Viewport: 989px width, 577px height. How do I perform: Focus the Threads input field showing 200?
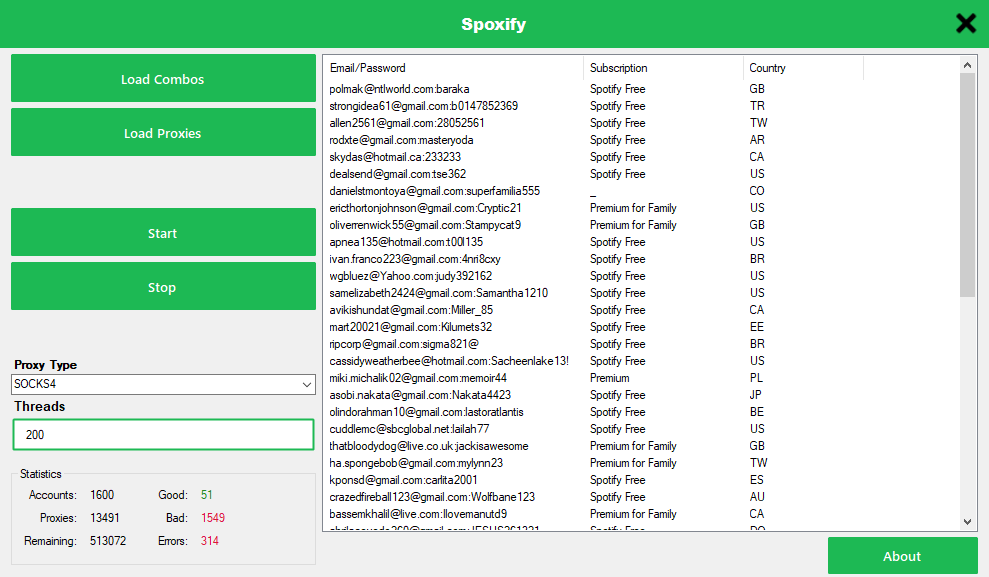coord(163,434)
